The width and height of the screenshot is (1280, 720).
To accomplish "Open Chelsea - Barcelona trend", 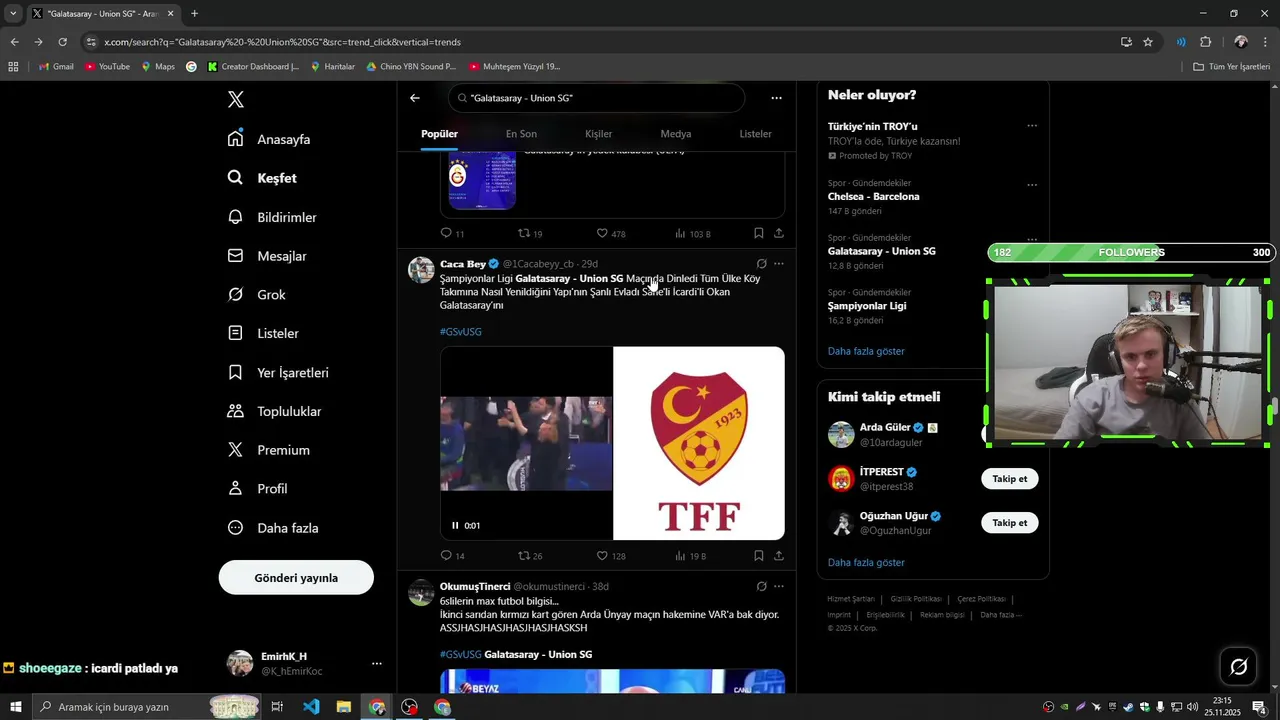I will click(x=873, y=197).
